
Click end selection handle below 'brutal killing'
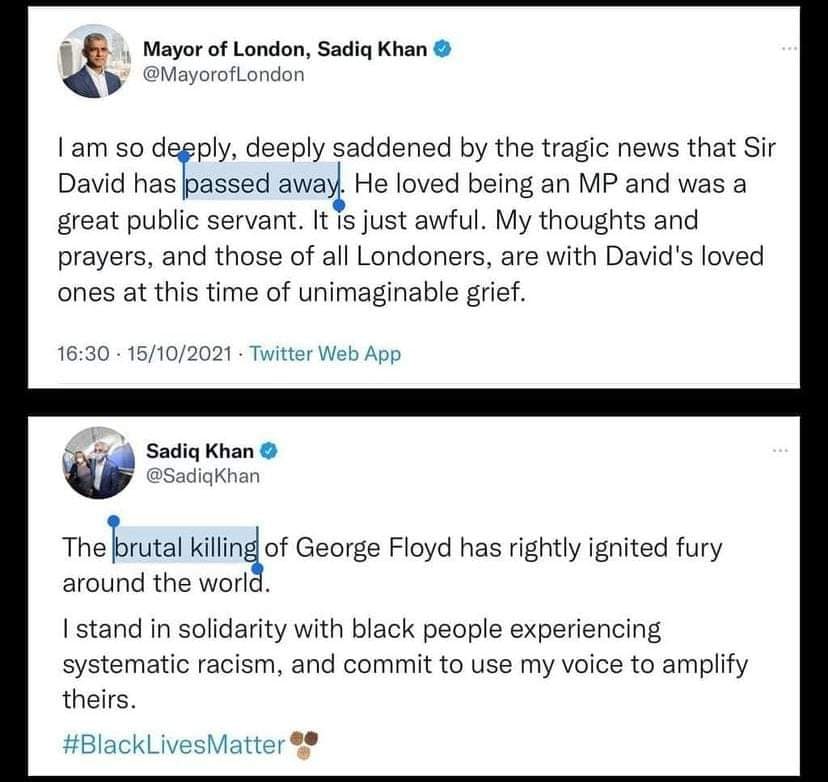258,569
